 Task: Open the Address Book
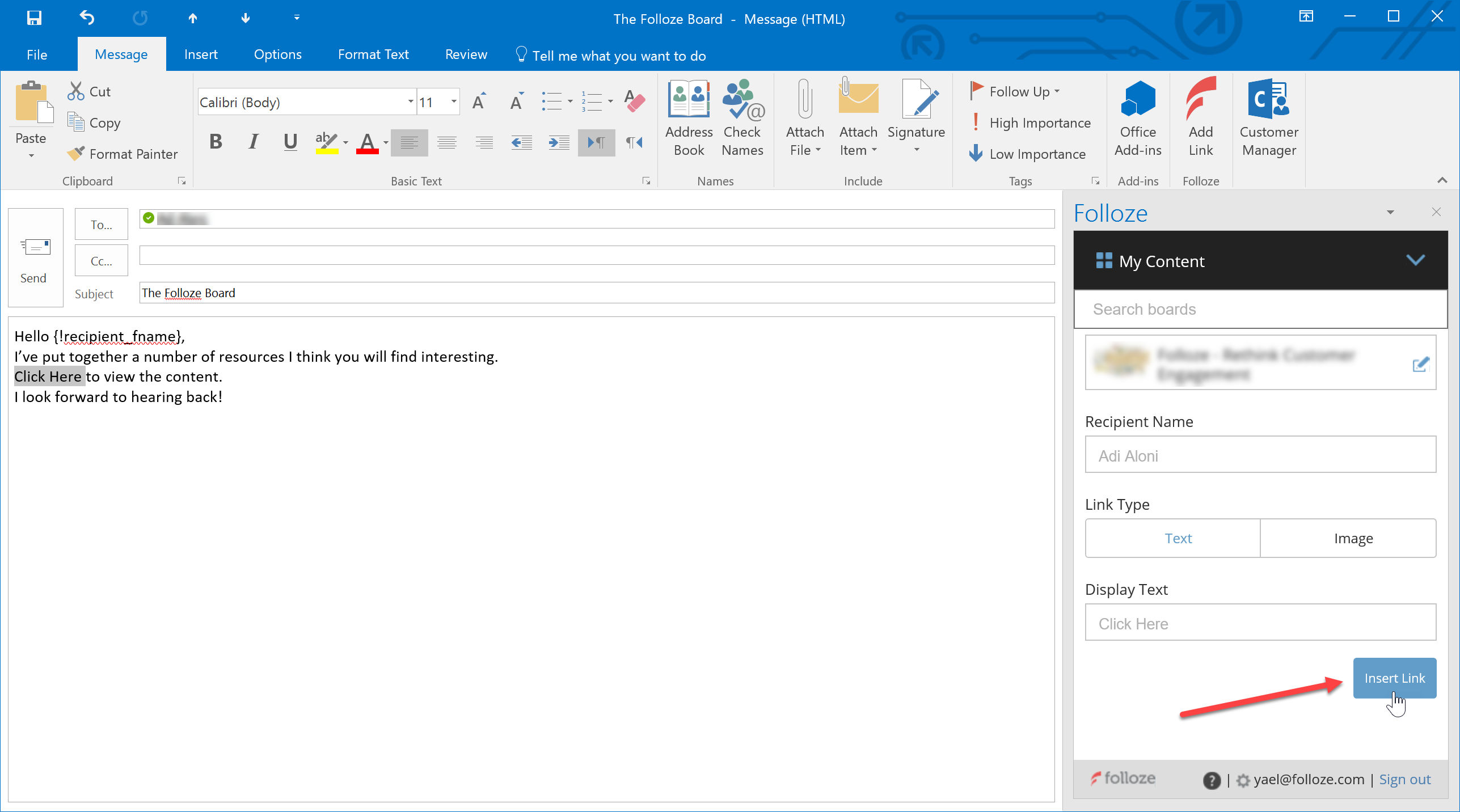click(x=689, y=119)
